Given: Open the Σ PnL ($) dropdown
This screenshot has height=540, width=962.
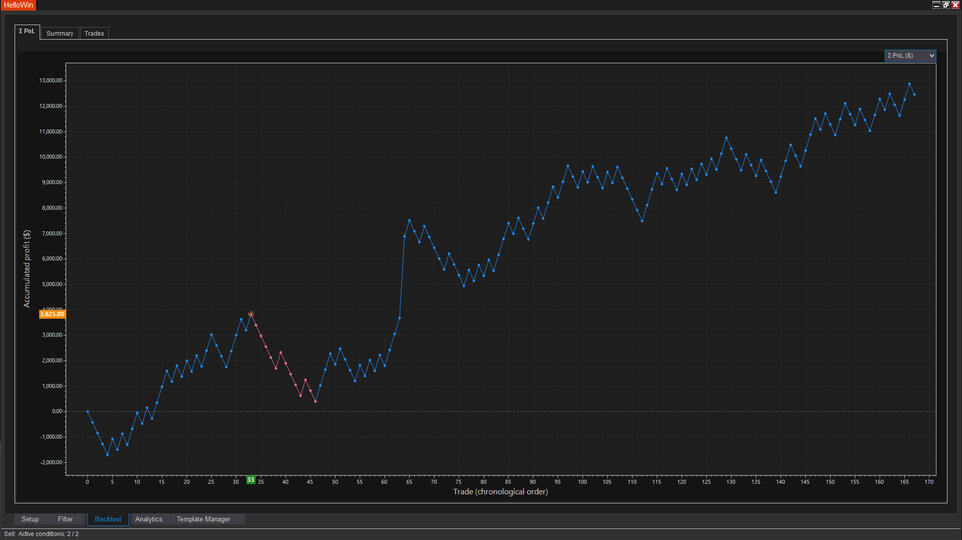Looking at the screenshot, I should click(x=910, y=56).
